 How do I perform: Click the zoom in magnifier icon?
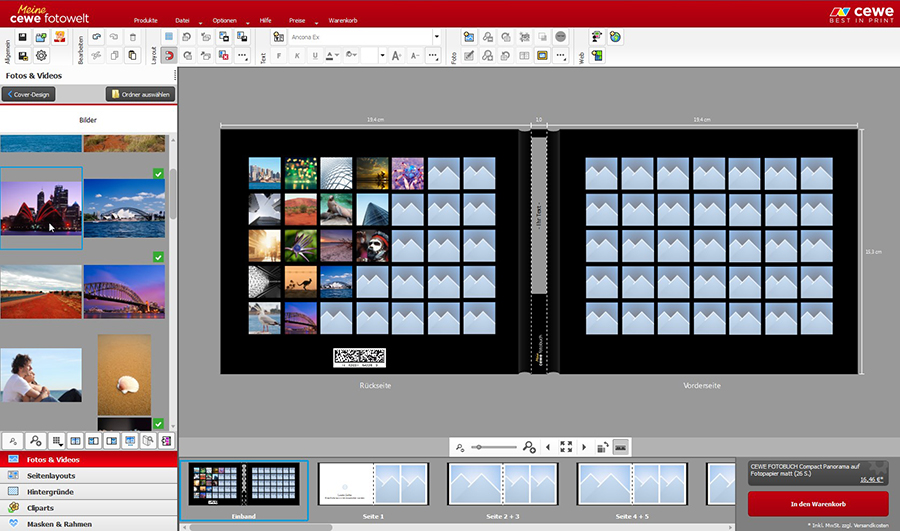click(529, 448)
